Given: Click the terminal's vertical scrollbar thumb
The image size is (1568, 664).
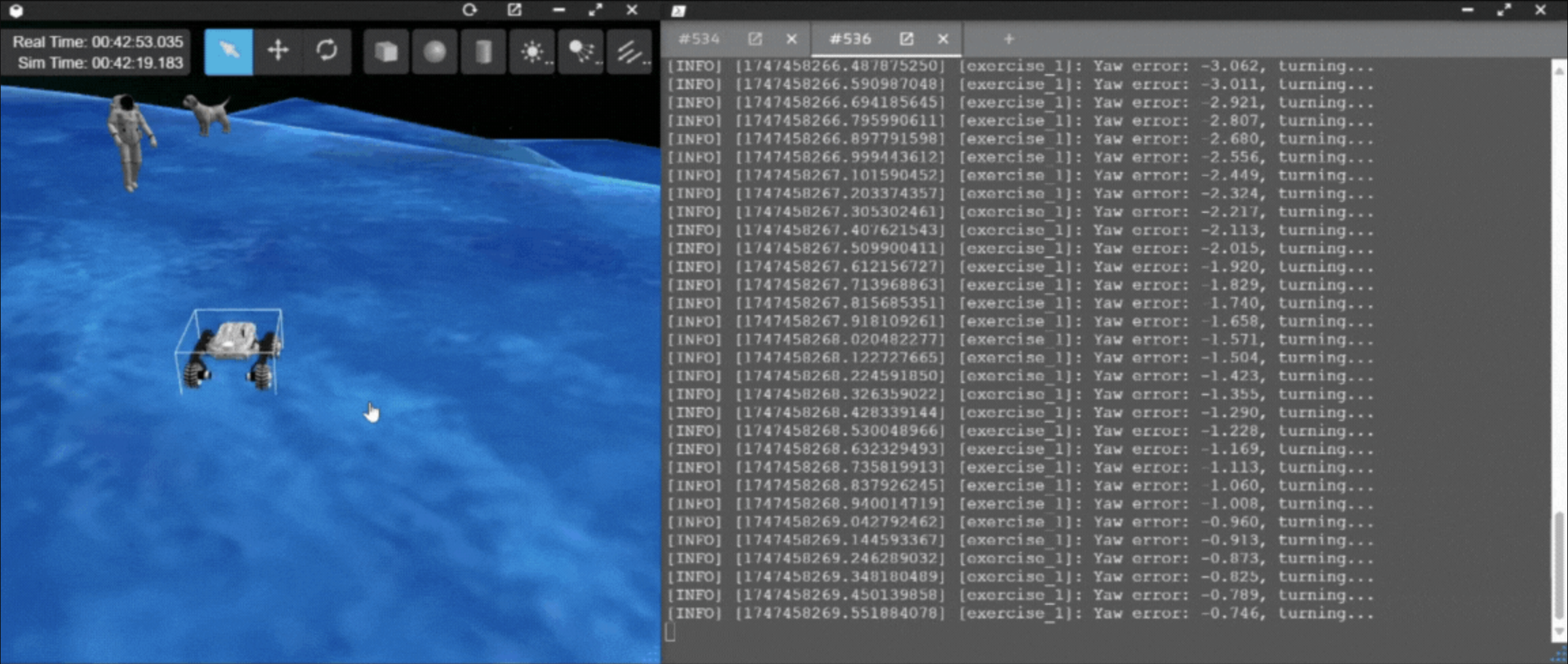Looking at the screenshot, I should (1558, 565).
